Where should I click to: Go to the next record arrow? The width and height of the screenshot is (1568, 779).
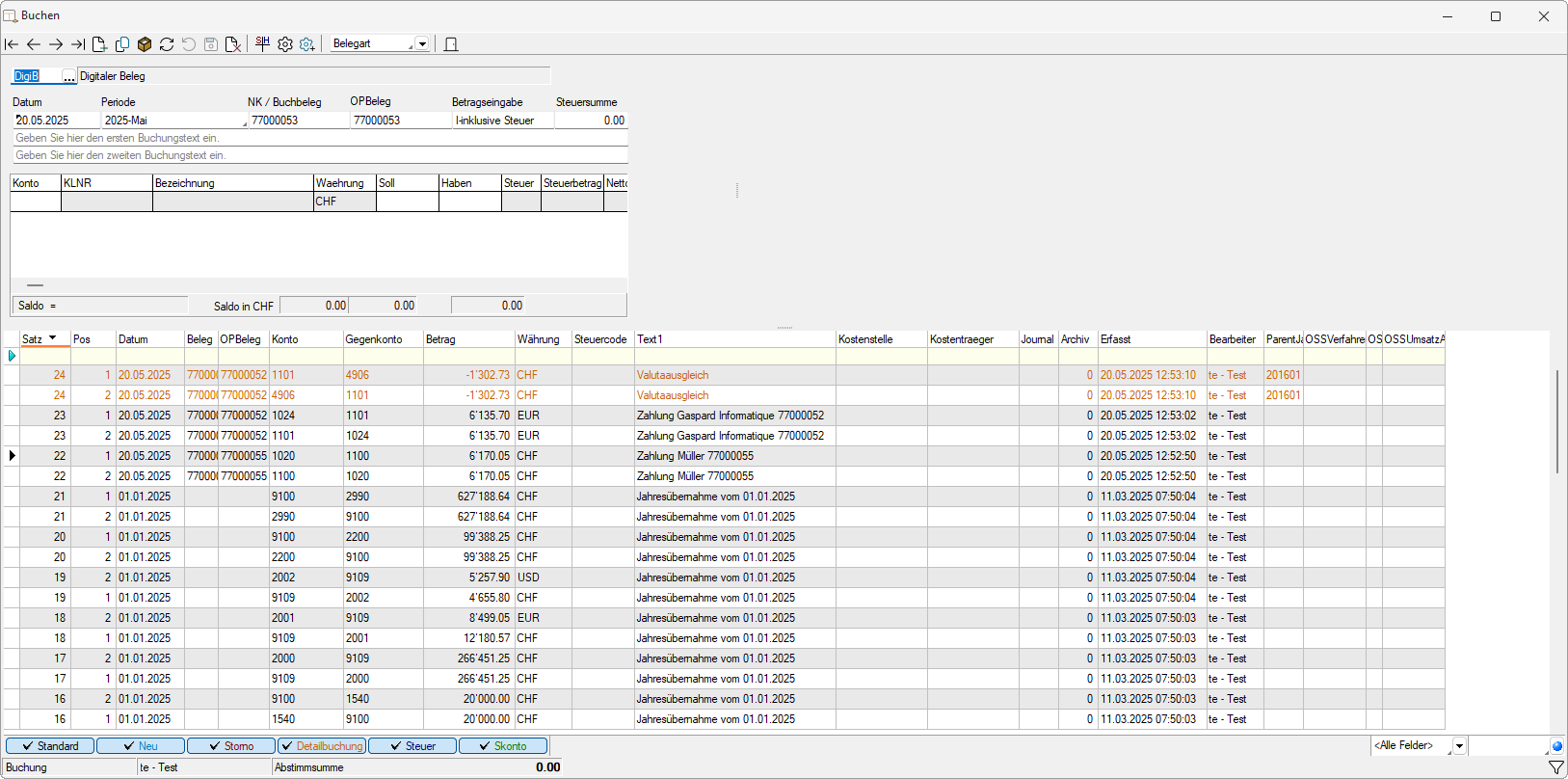pos(56,44)
